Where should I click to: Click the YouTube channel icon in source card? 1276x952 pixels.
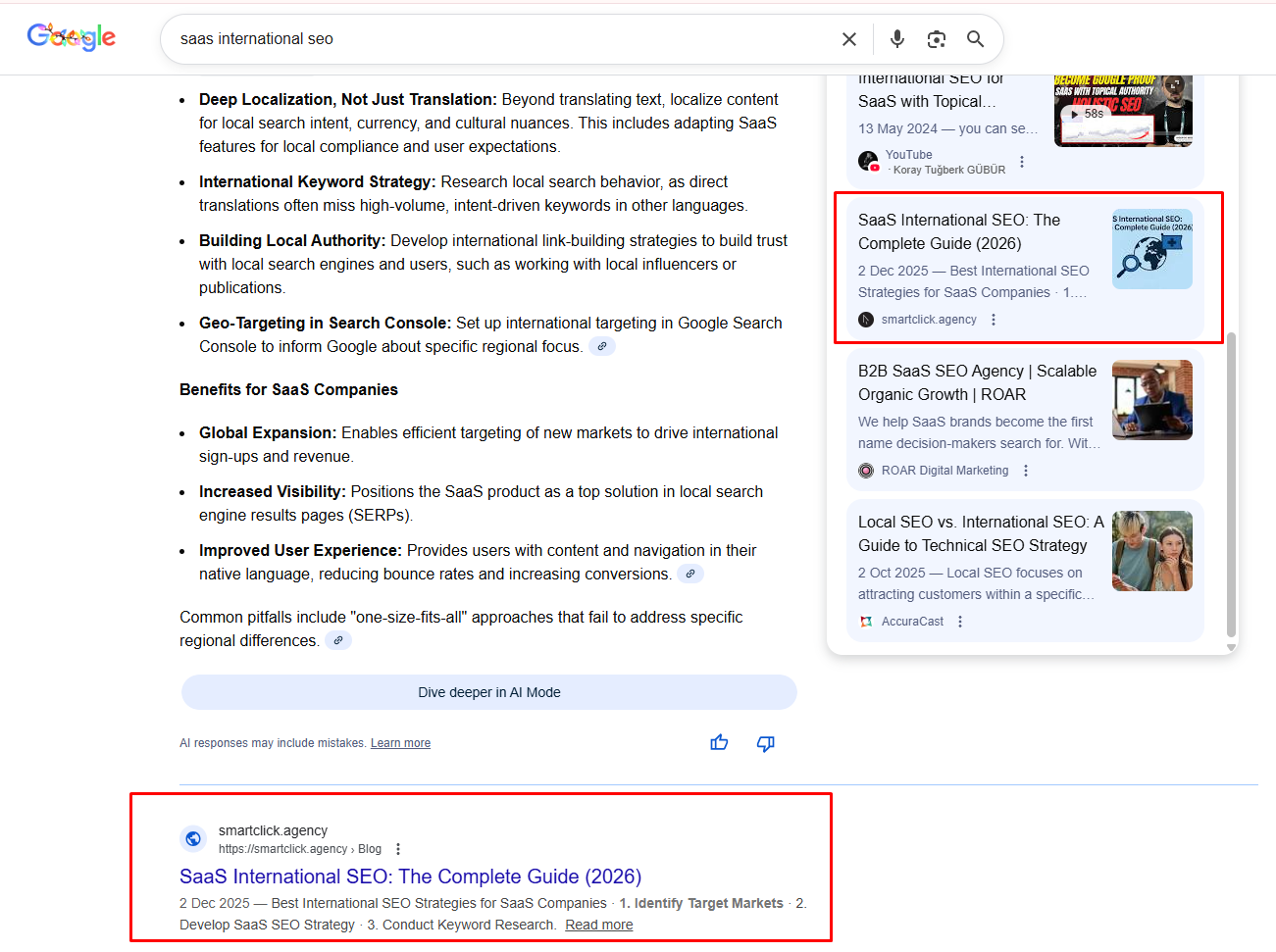click(868, 162)
